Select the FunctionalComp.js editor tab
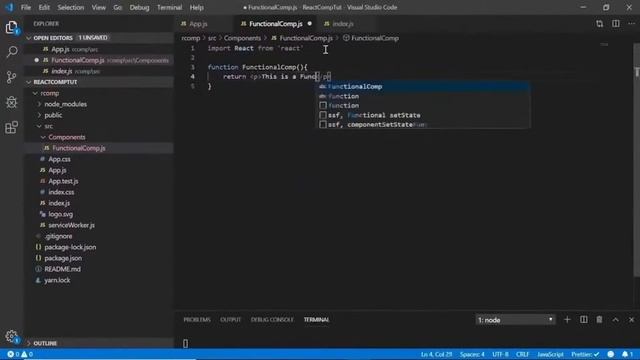The width and height of the screenshot is (640, 360). click(276, 24)
